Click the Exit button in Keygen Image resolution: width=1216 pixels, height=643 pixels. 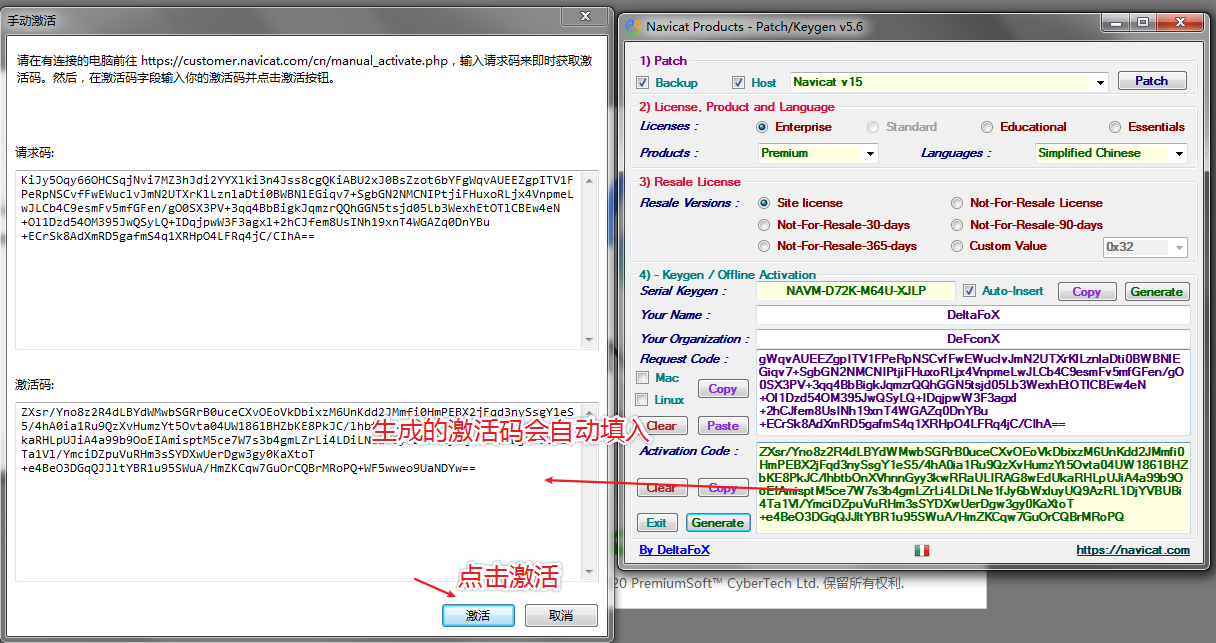pos(656,522)
